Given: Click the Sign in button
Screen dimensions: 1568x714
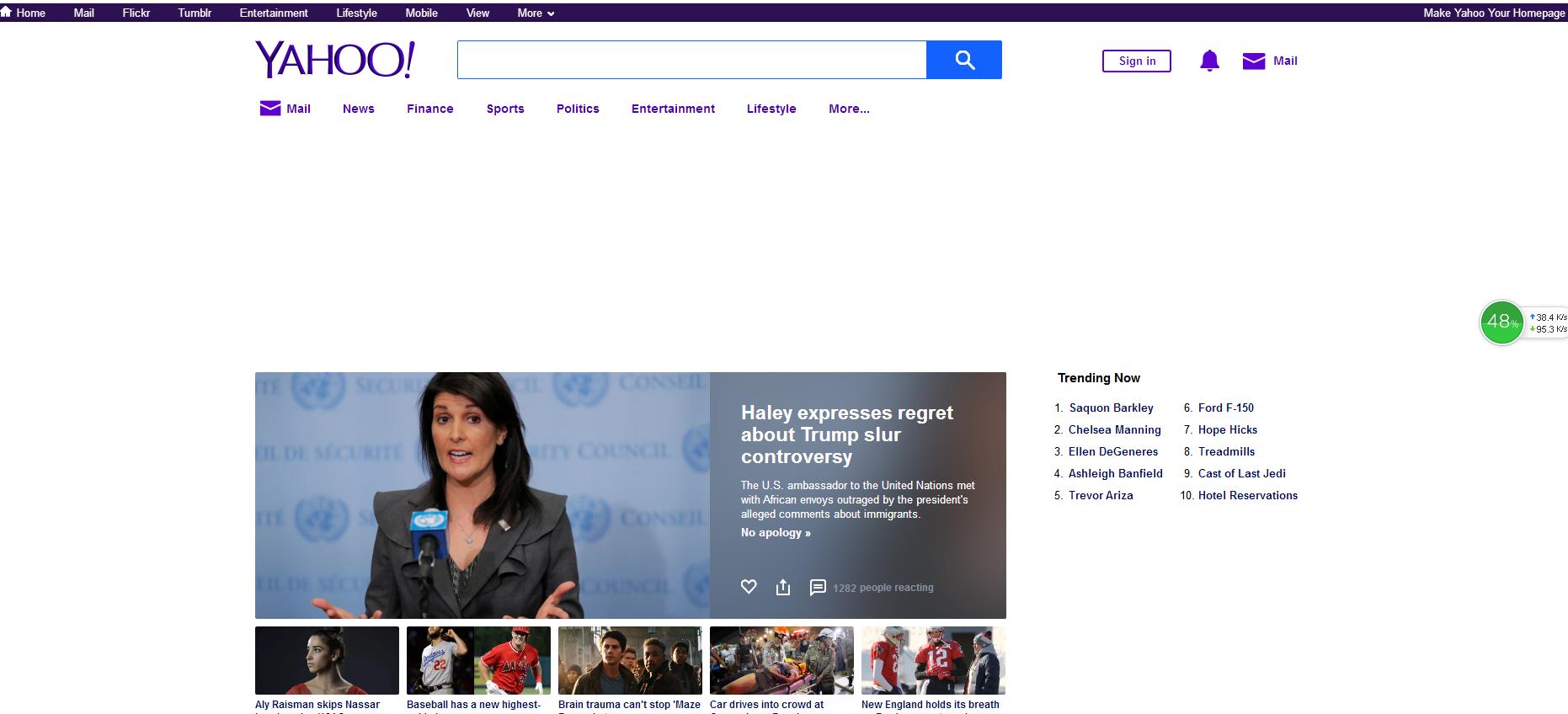Looking at the screenshot, I should 1137,61.
